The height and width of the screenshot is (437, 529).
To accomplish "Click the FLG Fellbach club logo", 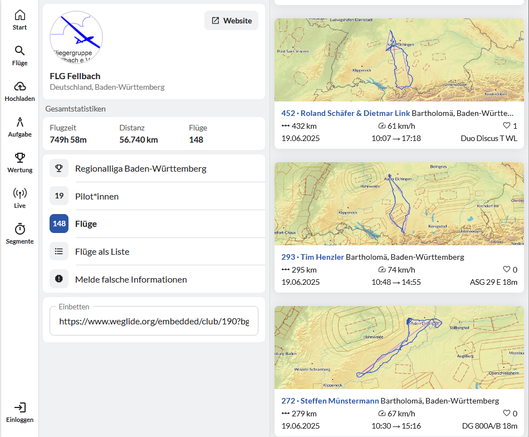I will [x=76, y=37].
